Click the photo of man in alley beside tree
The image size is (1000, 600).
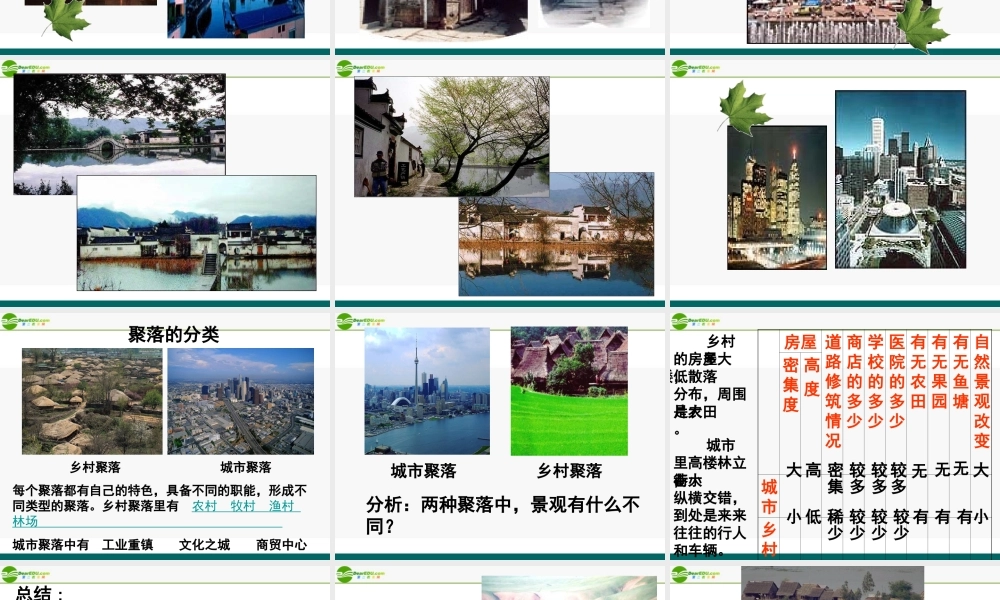pos(452,136)
